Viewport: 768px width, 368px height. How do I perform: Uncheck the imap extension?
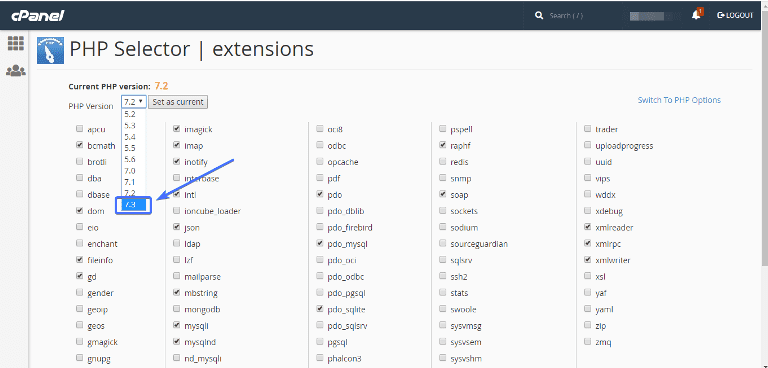pyautogui.click(x=176, y=145)
